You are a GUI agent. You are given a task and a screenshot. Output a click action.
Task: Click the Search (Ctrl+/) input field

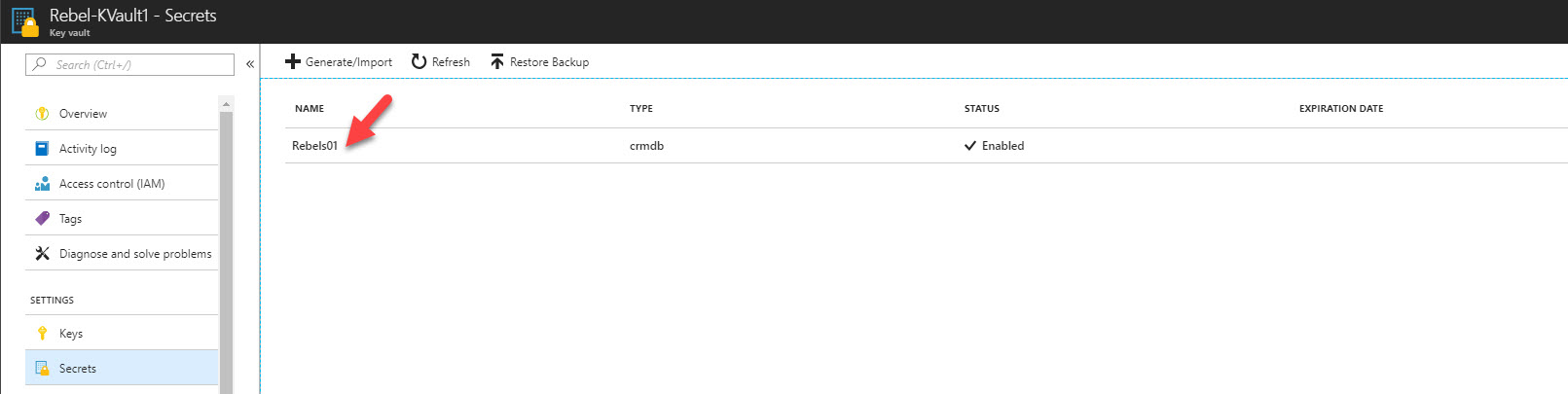(x=130, y=64)
